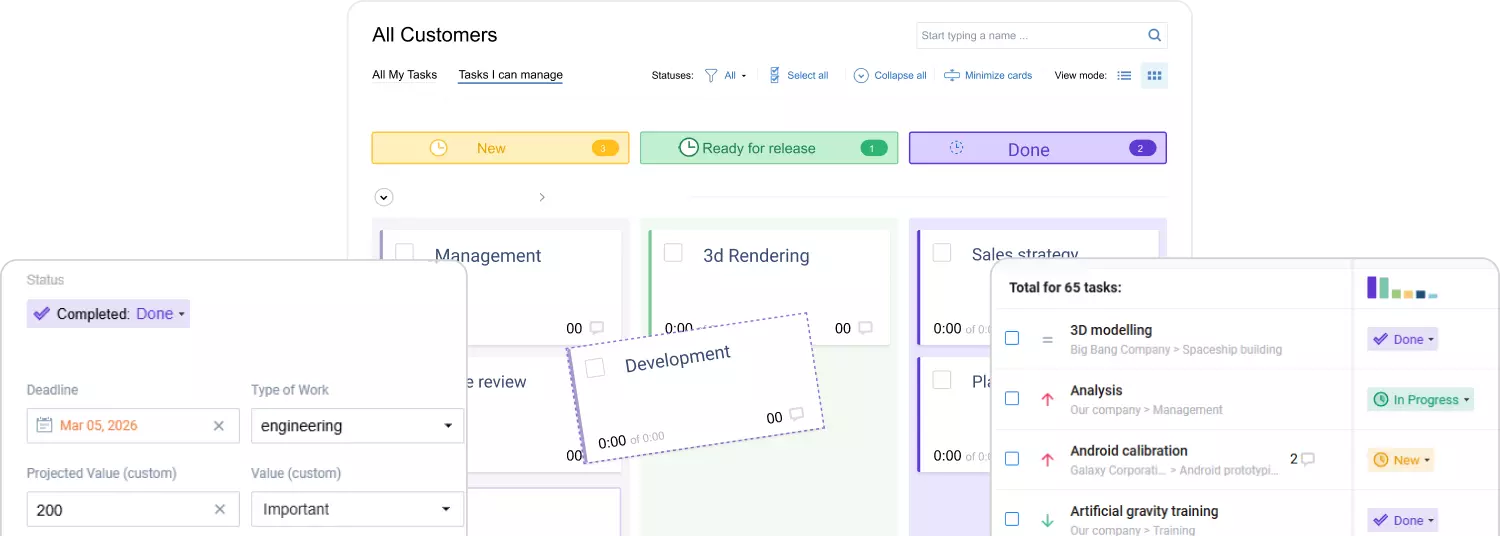The image size is (1500, 536).
Task: Select the 3D modelling row checkbox
Action: coord(1012,338)
